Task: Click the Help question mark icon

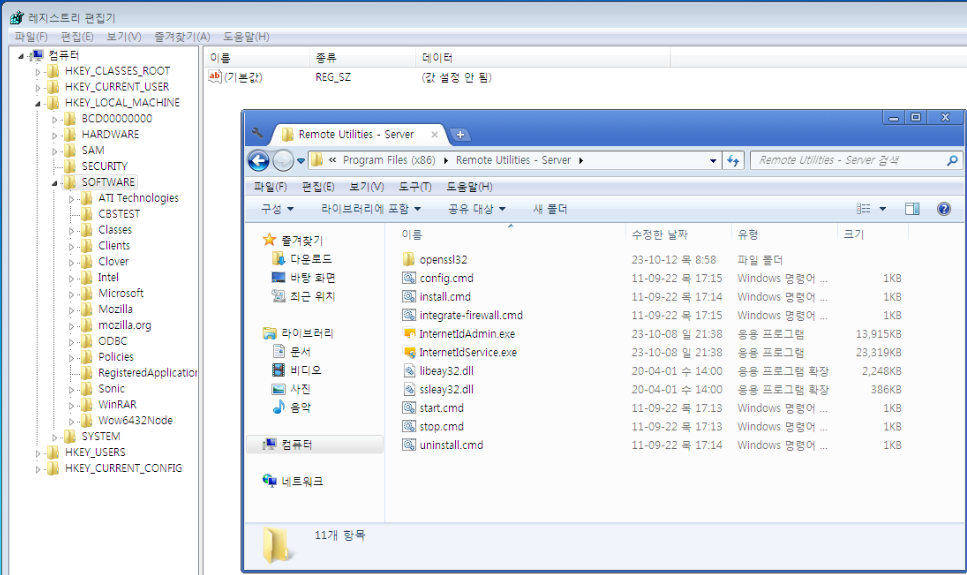Action: (942, 209)
